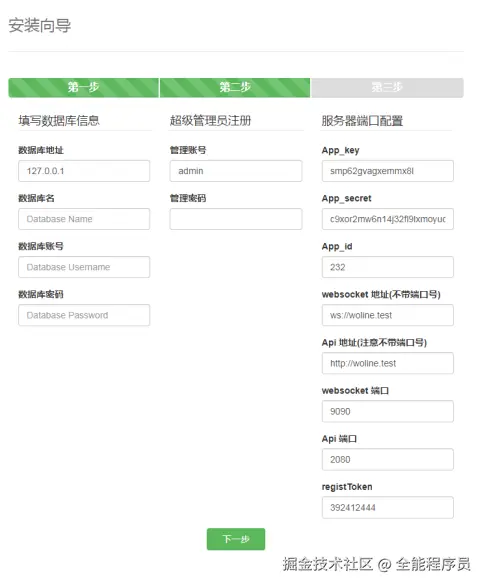Focus the empty 管理密码 field
The height and width of the screenshot is (588, 487).
[236, 219]
